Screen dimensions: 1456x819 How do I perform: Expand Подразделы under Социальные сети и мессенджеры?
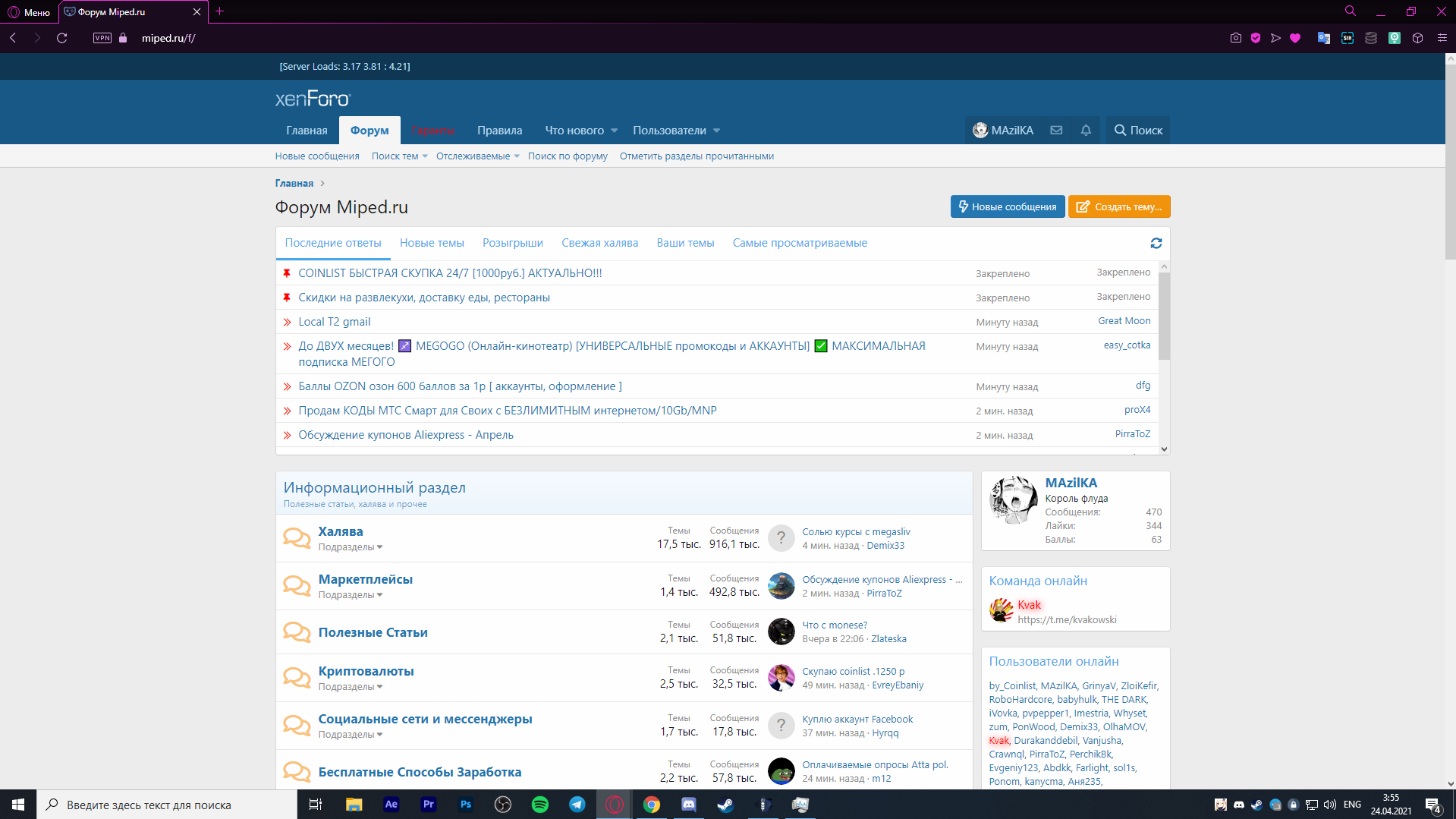click(351, 735)
